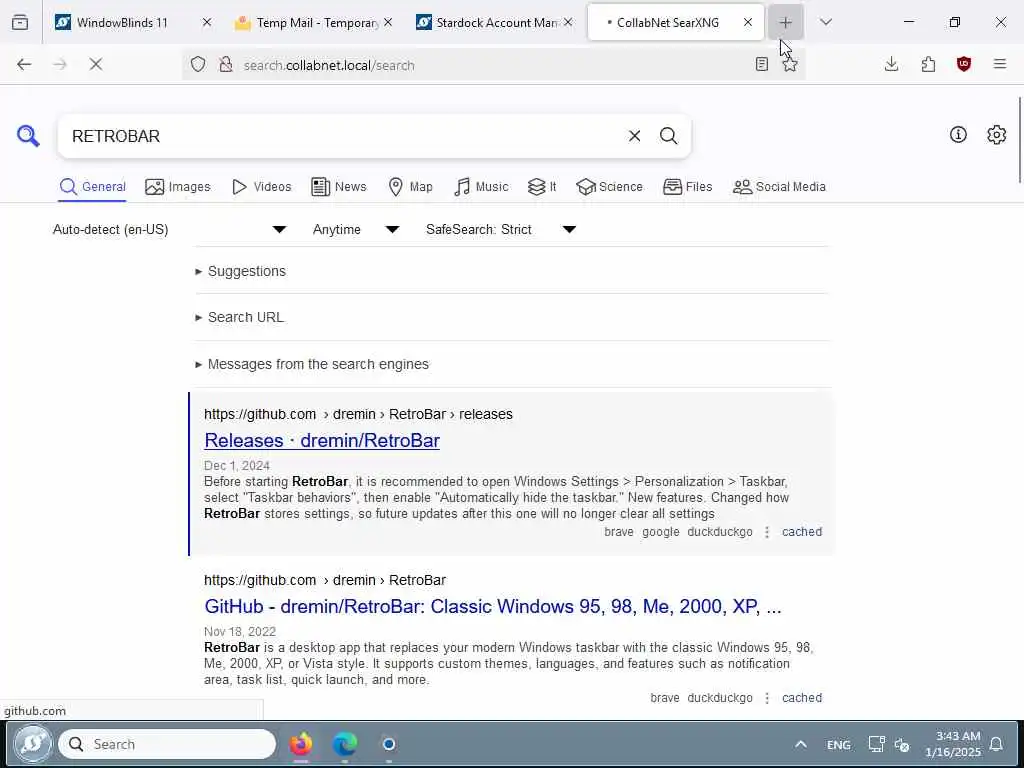Open the clock showing 3:43 AM
Image resolution: width=1024 pixels, height=768 pixels.
(x=953, y=744)
